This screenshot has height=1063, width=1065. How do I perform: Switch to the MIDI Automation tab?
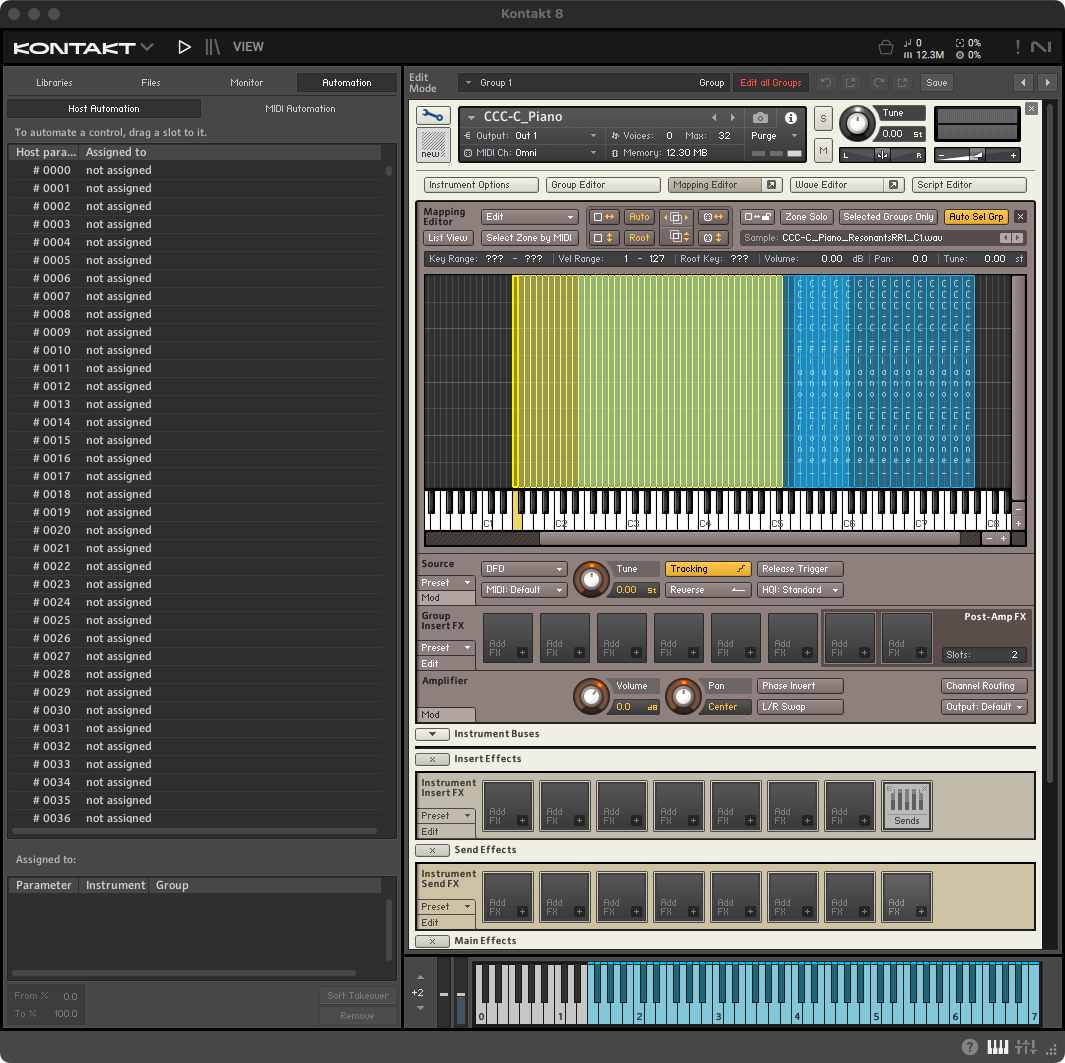tap(300, 109)
